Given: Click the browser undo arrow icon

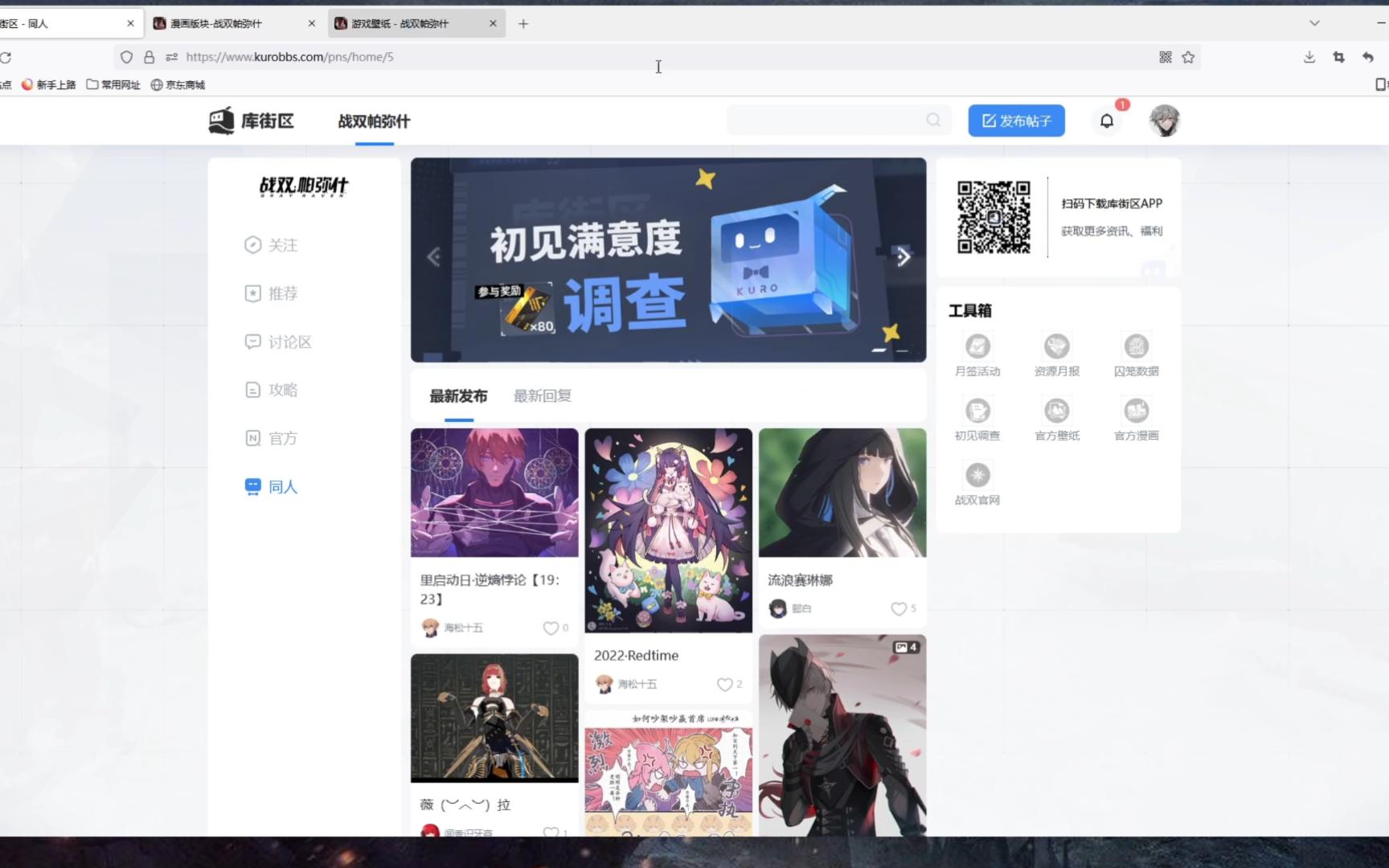Looking at the screenshot, I should (x=1368, y=57).
